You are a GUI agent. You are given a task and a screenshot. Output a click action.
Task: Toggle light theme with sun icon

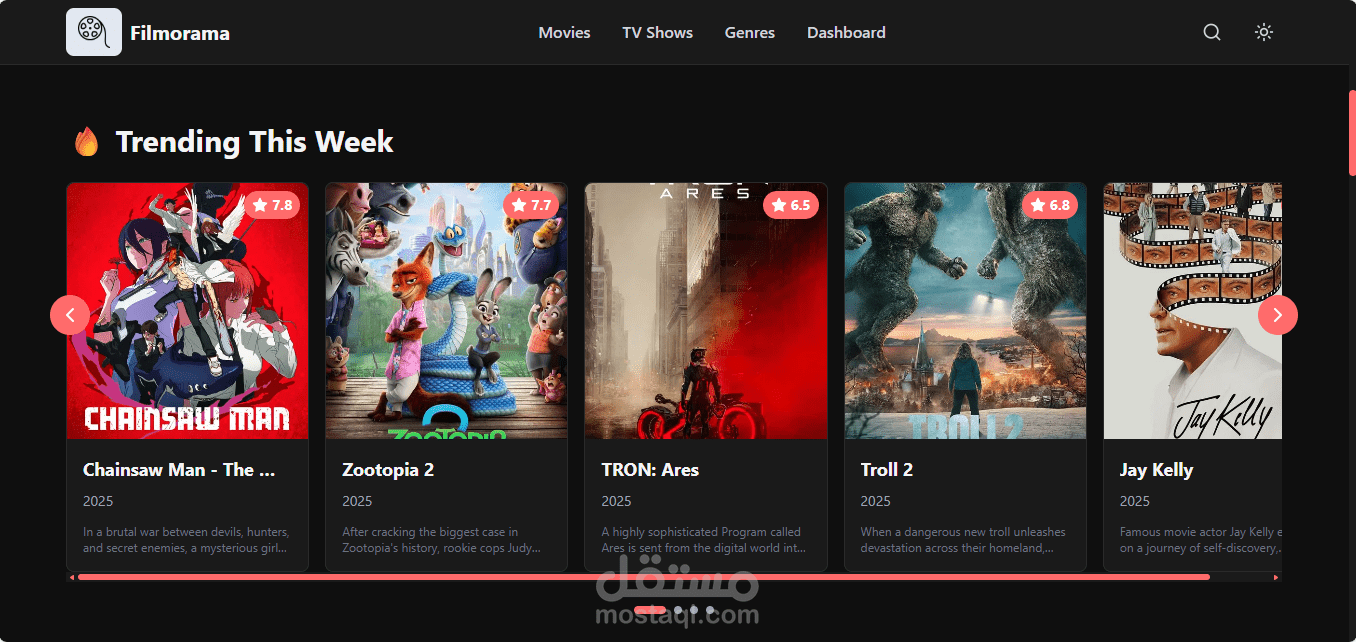click(1264, 32)
